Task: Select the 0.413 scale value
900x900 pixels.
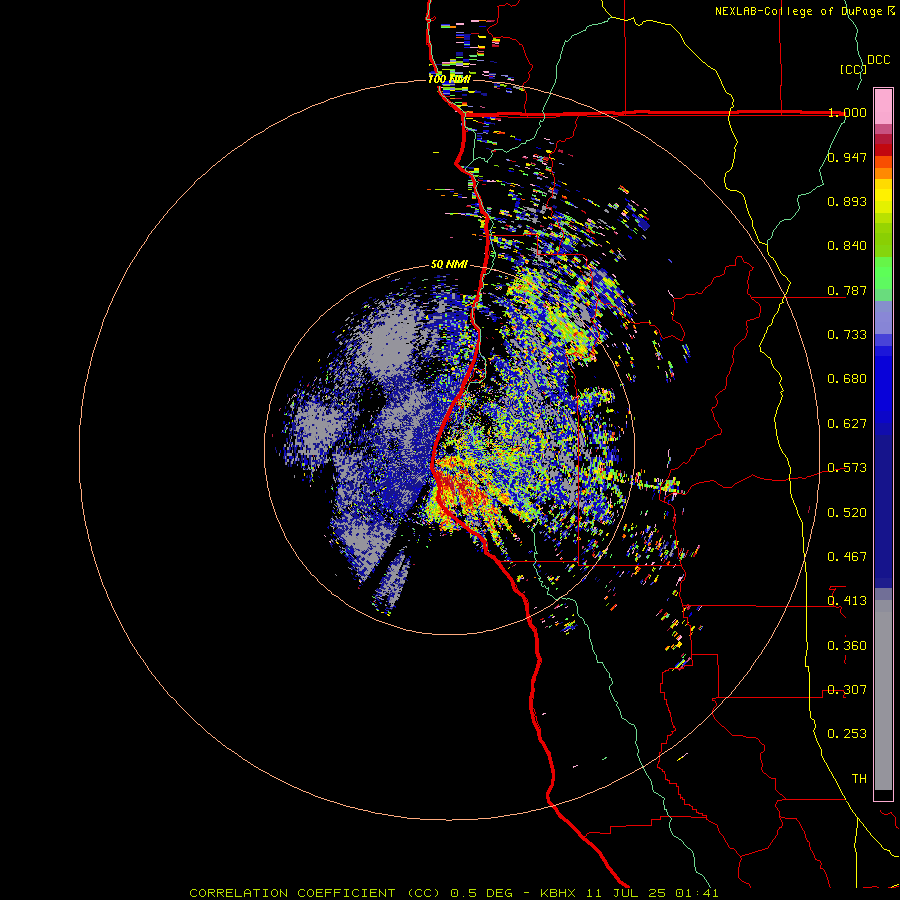Action: (x=847, y=601)
